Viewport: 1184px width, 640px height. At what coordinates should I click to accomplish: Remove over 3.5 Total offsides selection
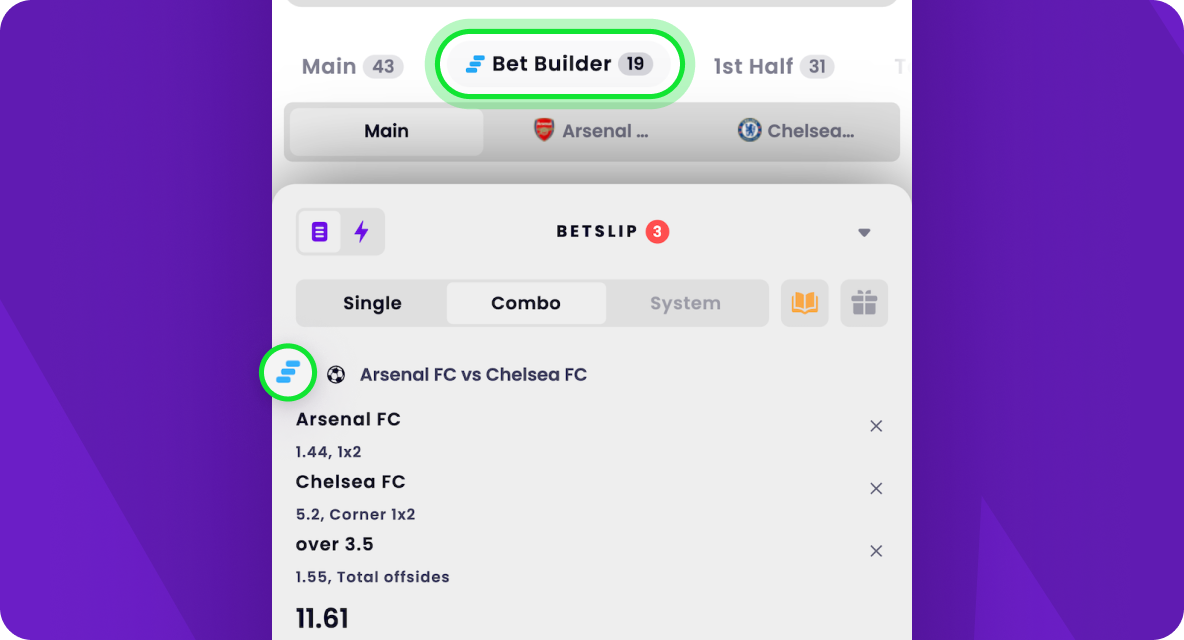(x=876, y=551)
